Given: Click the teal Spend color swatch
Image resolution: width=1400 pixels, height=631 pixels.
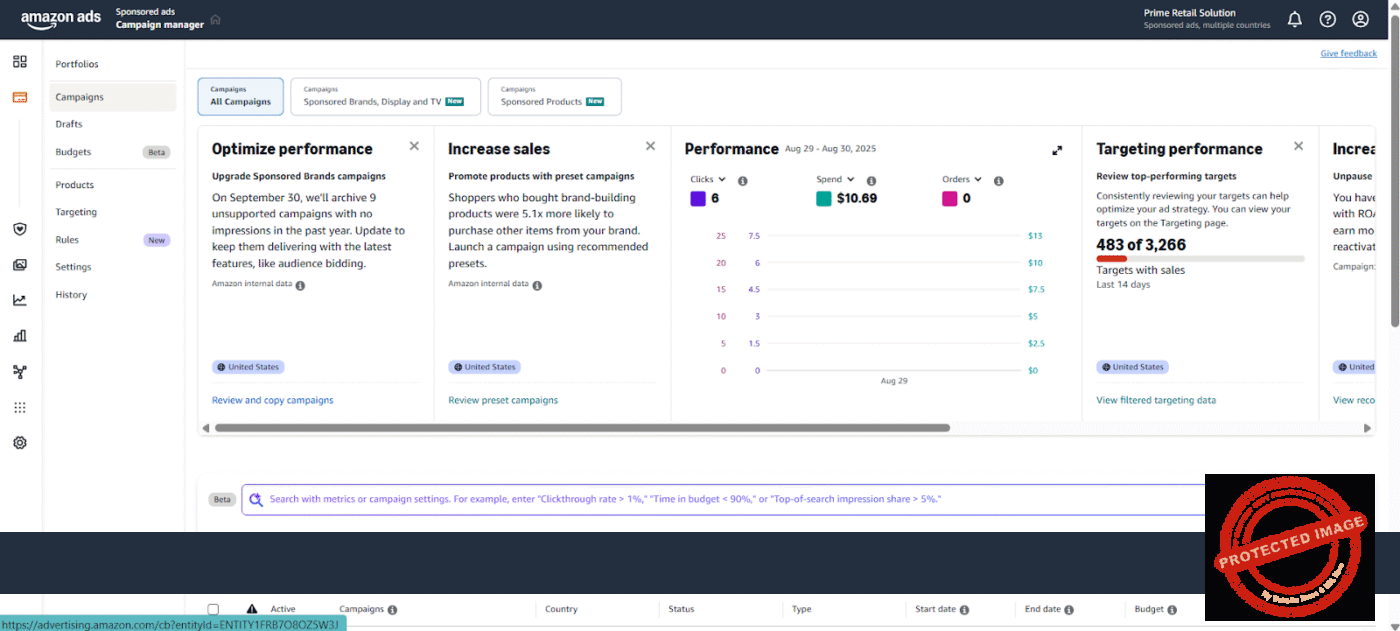Looking at the screenshot, I should (x=824, y=198).
